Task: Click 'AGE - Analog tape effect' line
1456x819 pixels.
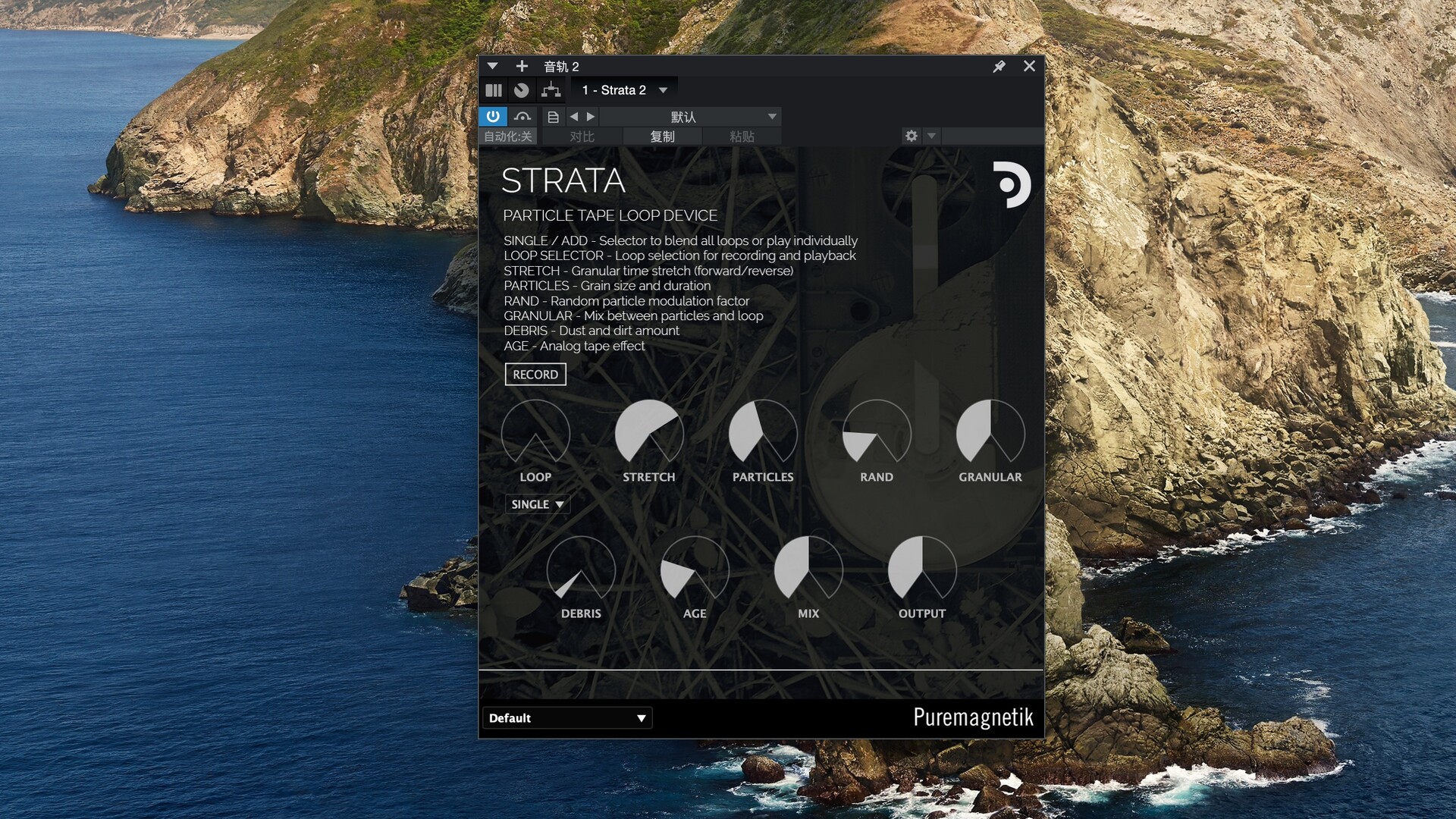Action: click(574, 346)
